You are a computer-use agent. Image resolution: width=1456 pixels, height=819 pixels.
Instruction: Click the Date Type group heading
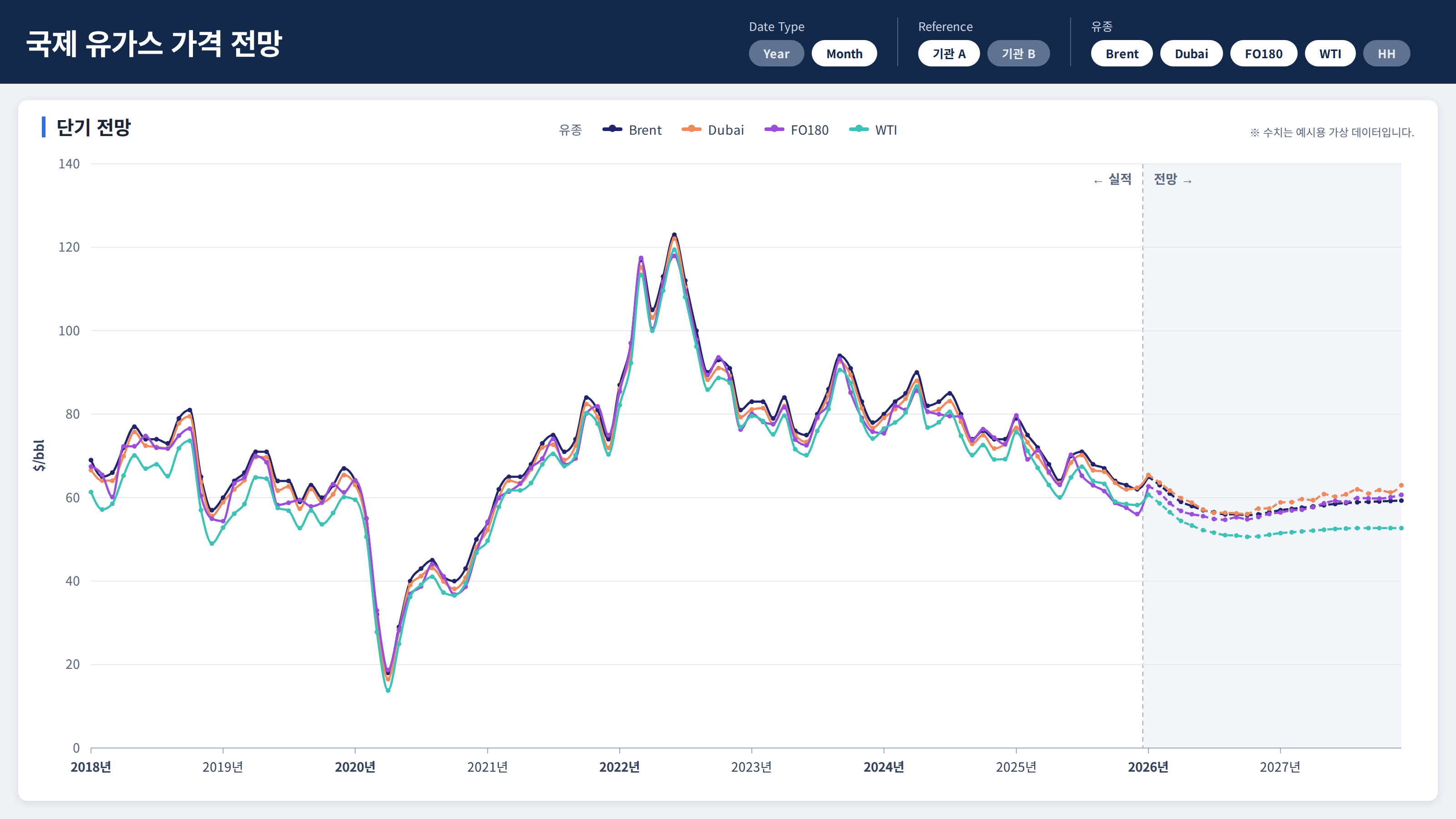777,26
